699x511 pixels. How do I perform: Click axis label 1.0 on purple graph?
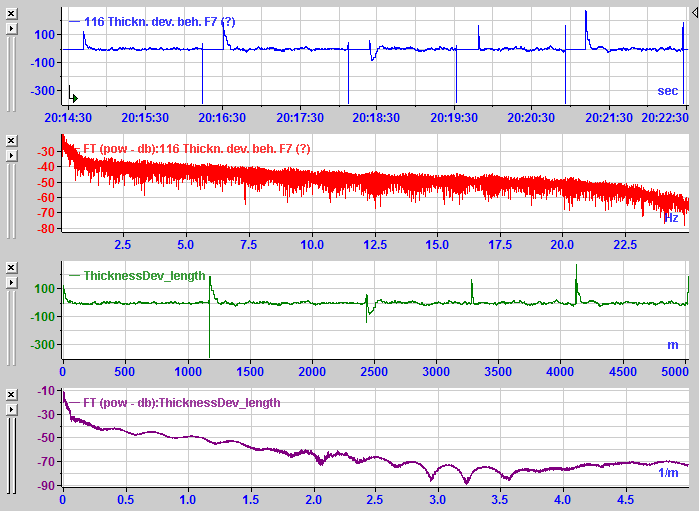coord(188,499)
